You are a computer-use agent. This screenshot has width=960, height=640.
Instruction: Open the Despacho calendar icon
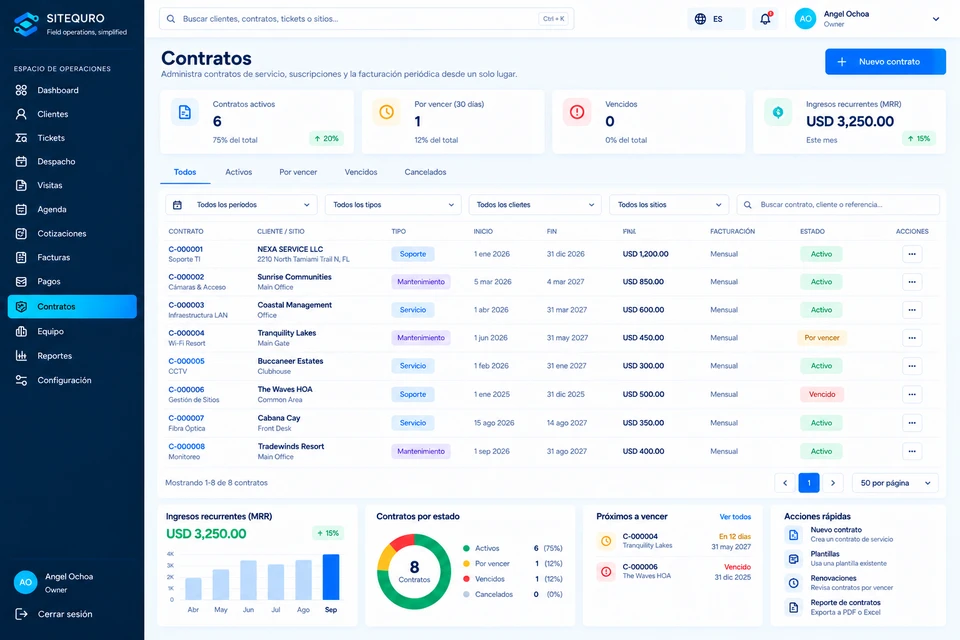tap(21, 162)
